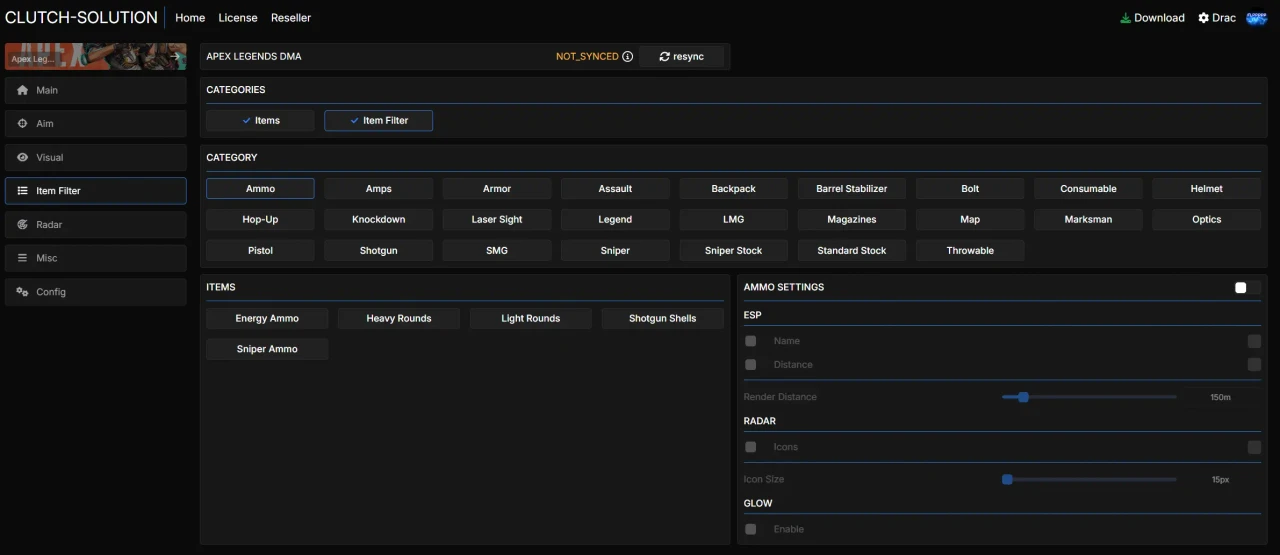
Task: Select the Barrel Stabilizer category
Action: (852, 189)
